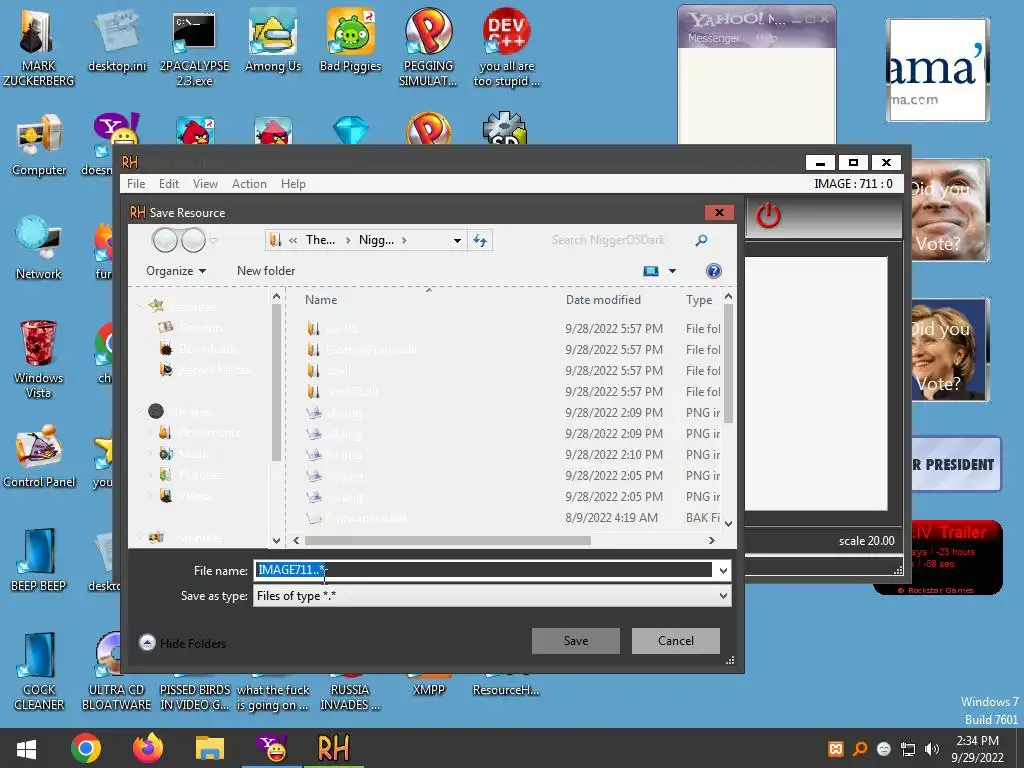The width and height of the screenshot is (1024, 768).
Task: Open the Help menu in Resource Hacker
Action: click(293, 184)
